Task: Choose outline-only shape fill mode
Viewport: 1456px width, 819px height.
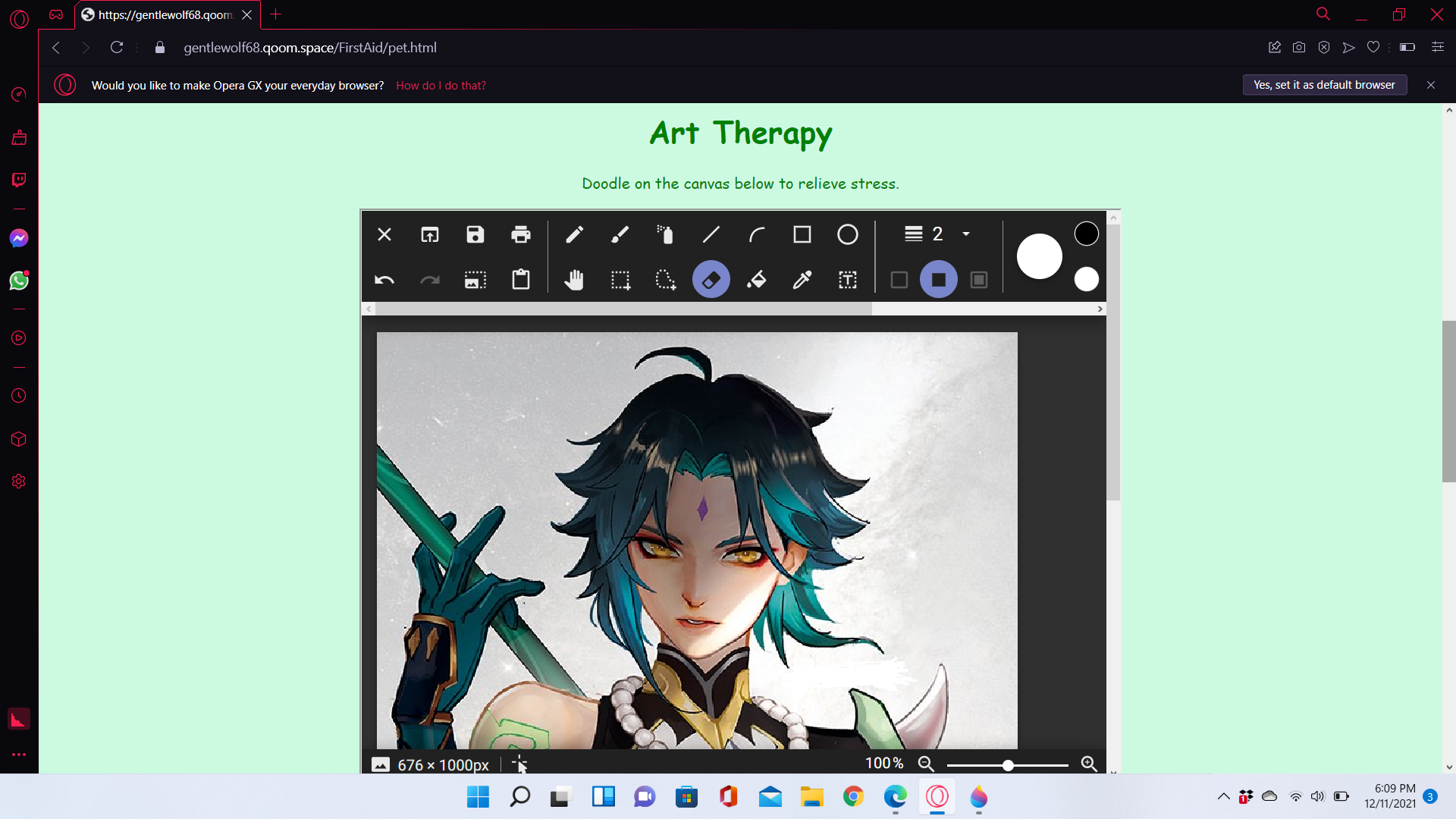Action: click(899, 280)
